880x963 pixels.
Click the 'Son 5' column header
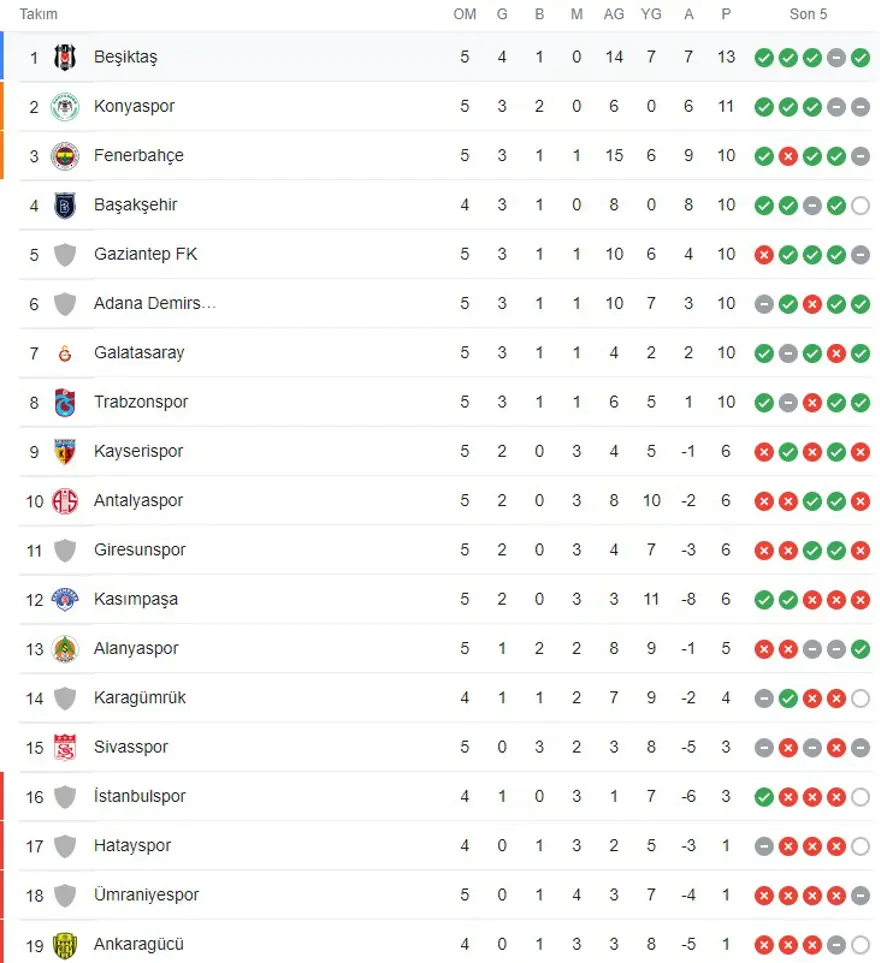coord(808,14)
